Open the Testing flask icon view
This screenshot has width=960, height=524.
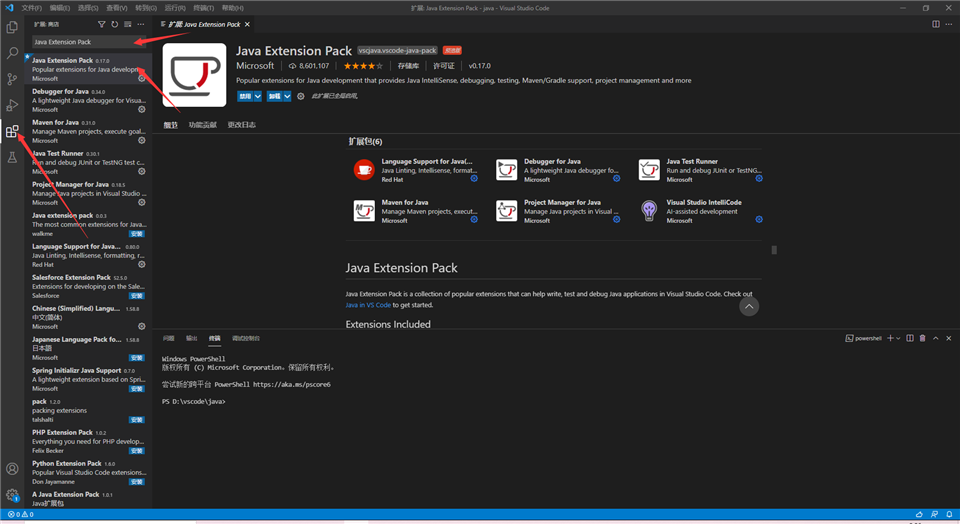12,157
